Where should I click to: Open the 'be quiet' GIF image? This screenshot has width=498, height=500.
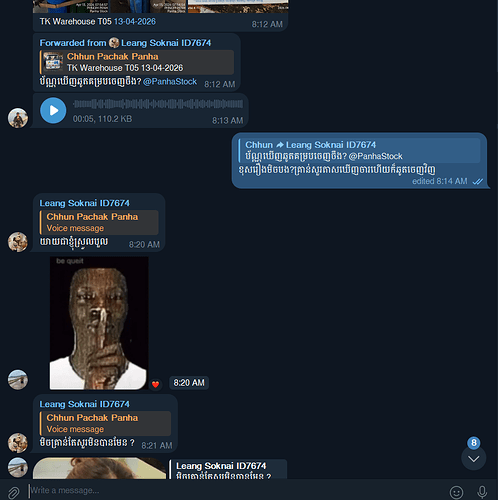tap(99, 323)
